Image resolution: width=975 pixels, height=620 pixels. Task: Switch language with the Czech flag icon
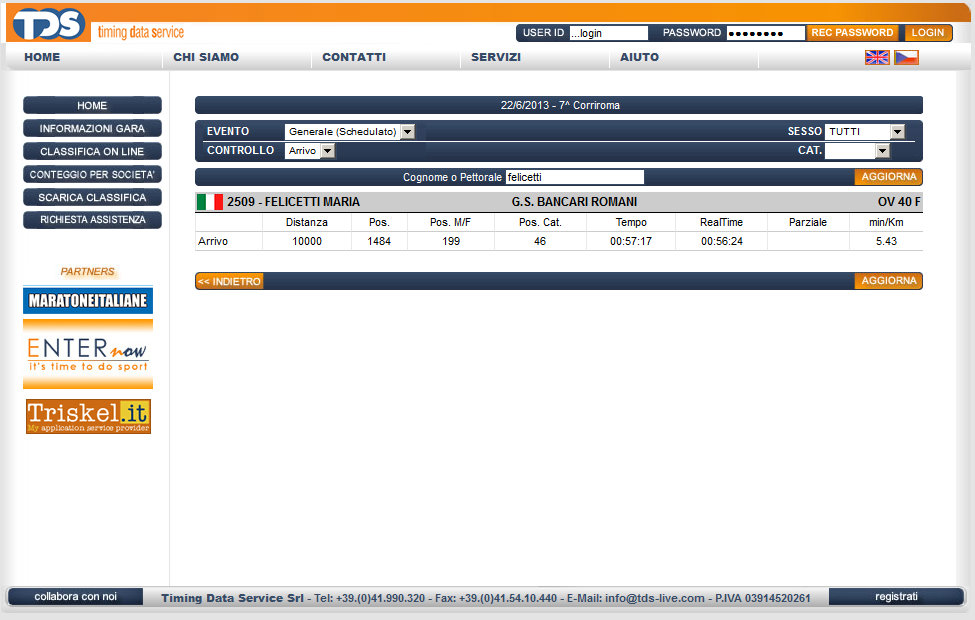click(x=906, y=58)
